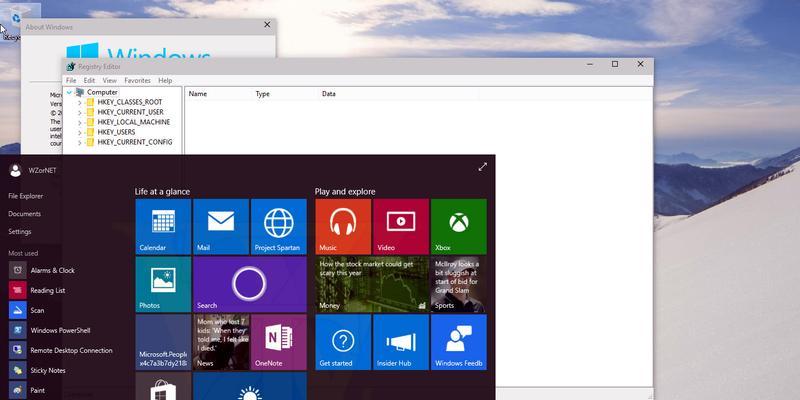Click the Scan app icon
This screenshot has height=400, width=800.
18,310
